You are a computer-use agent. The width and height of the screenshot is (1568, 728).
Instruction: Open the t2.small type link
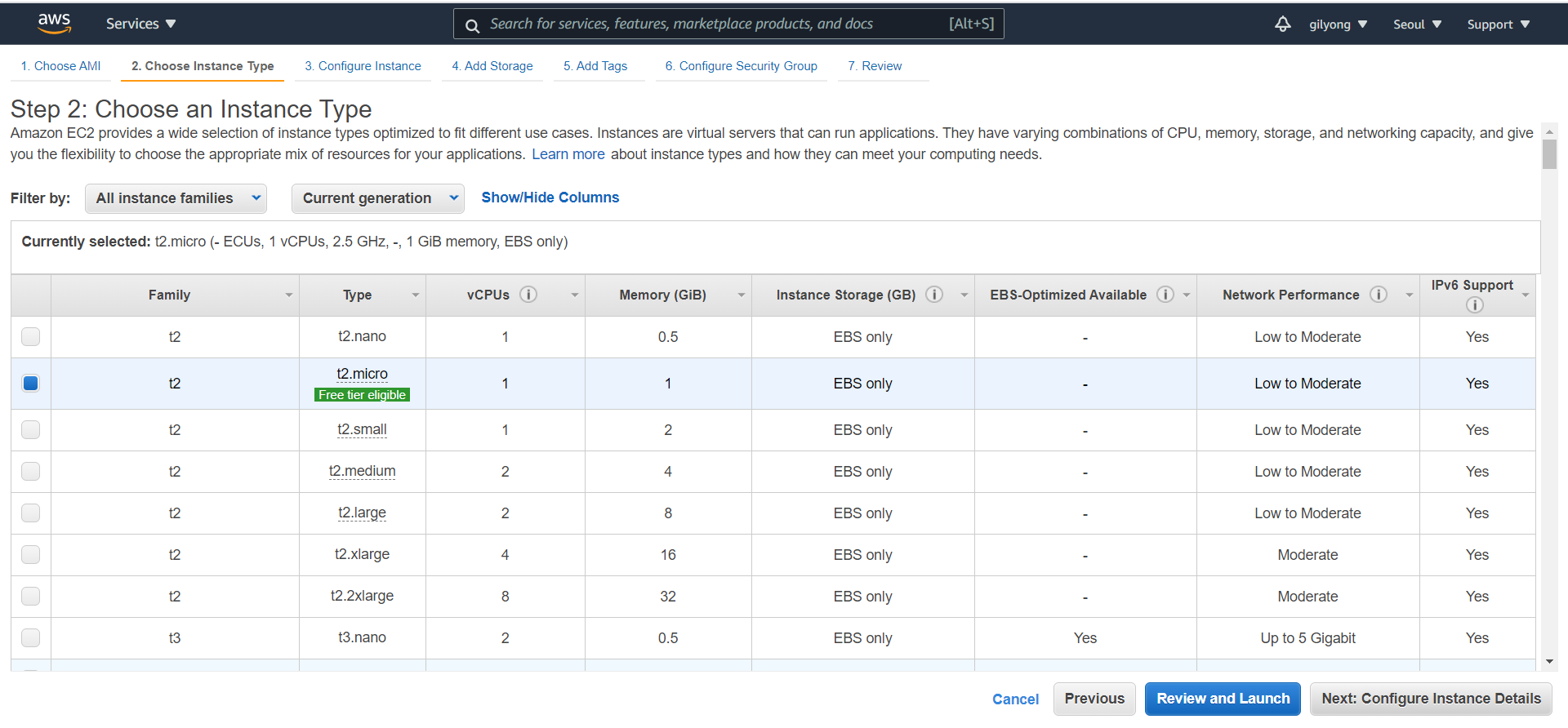pos(362,429)
